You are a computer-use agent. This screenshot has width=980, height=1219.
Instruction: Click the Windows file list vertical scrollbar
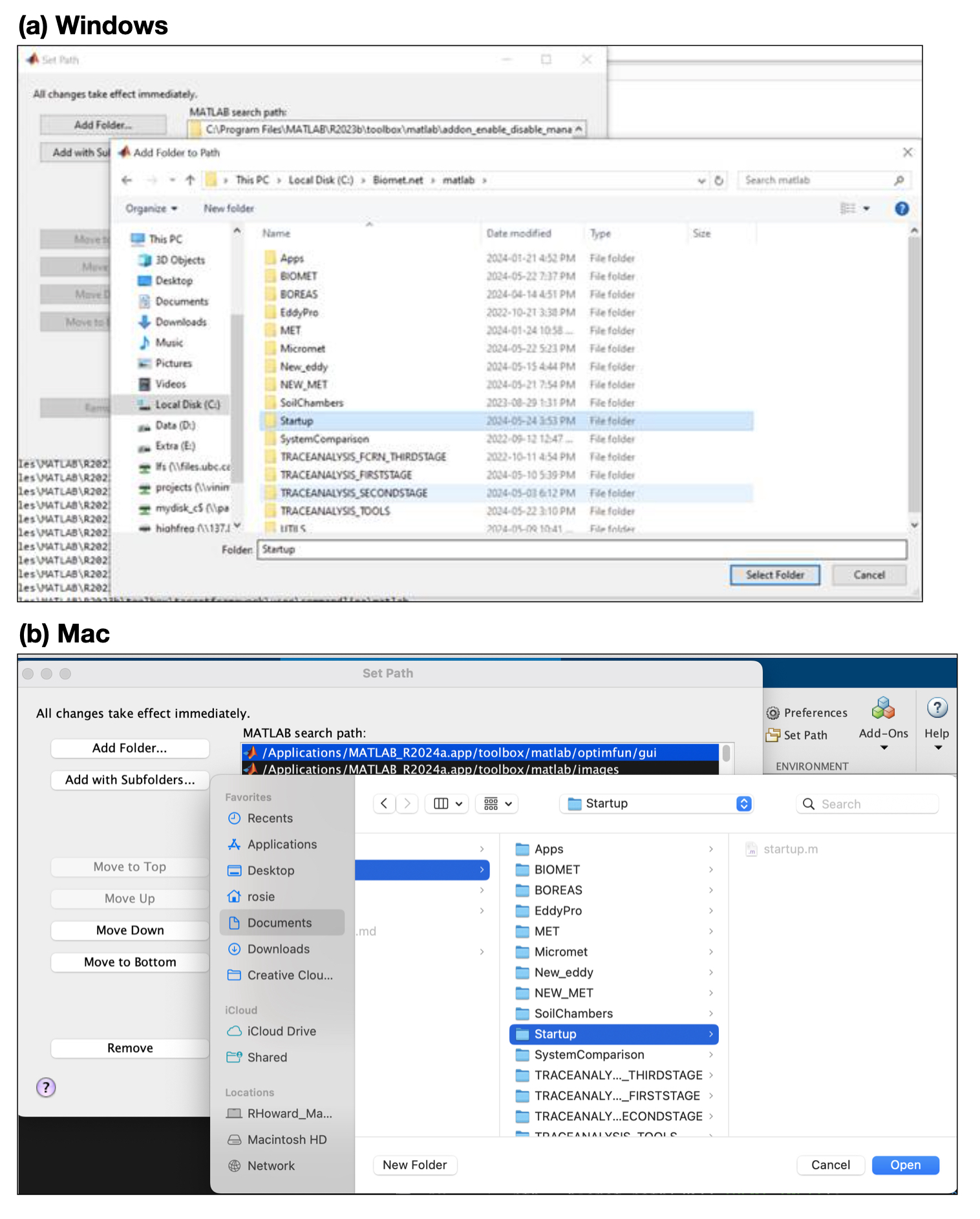pos(913,375)
